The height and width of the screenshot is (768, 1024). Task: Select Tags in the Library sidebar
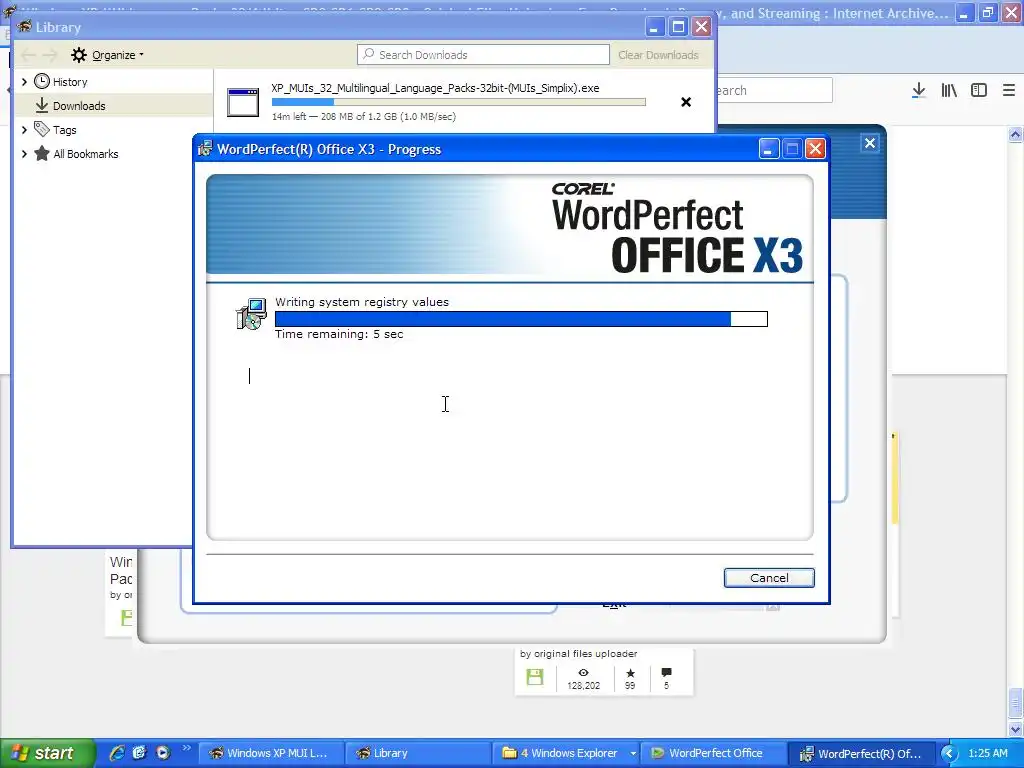(x=64, y=130)
